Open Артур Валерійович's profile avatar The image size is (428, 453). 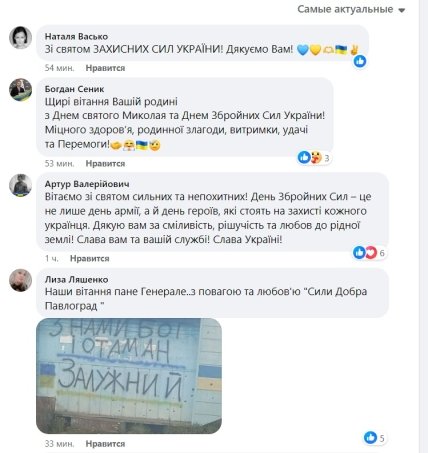coord(20,185)
